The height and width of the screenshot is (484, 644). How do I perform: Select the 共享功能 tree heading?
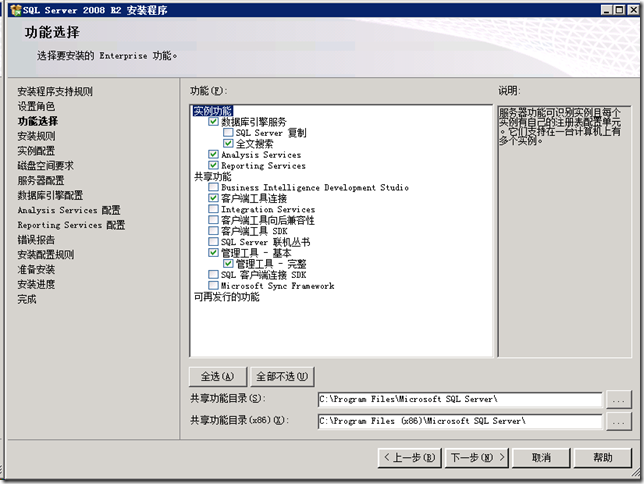tap(212, 176)
